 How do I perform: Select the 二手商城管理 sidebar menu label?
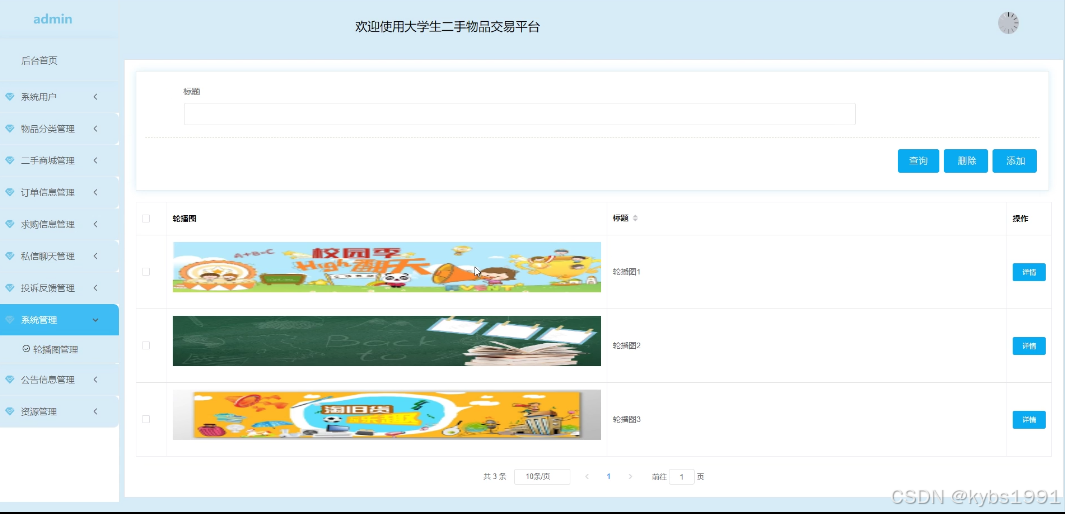point(48,161)
